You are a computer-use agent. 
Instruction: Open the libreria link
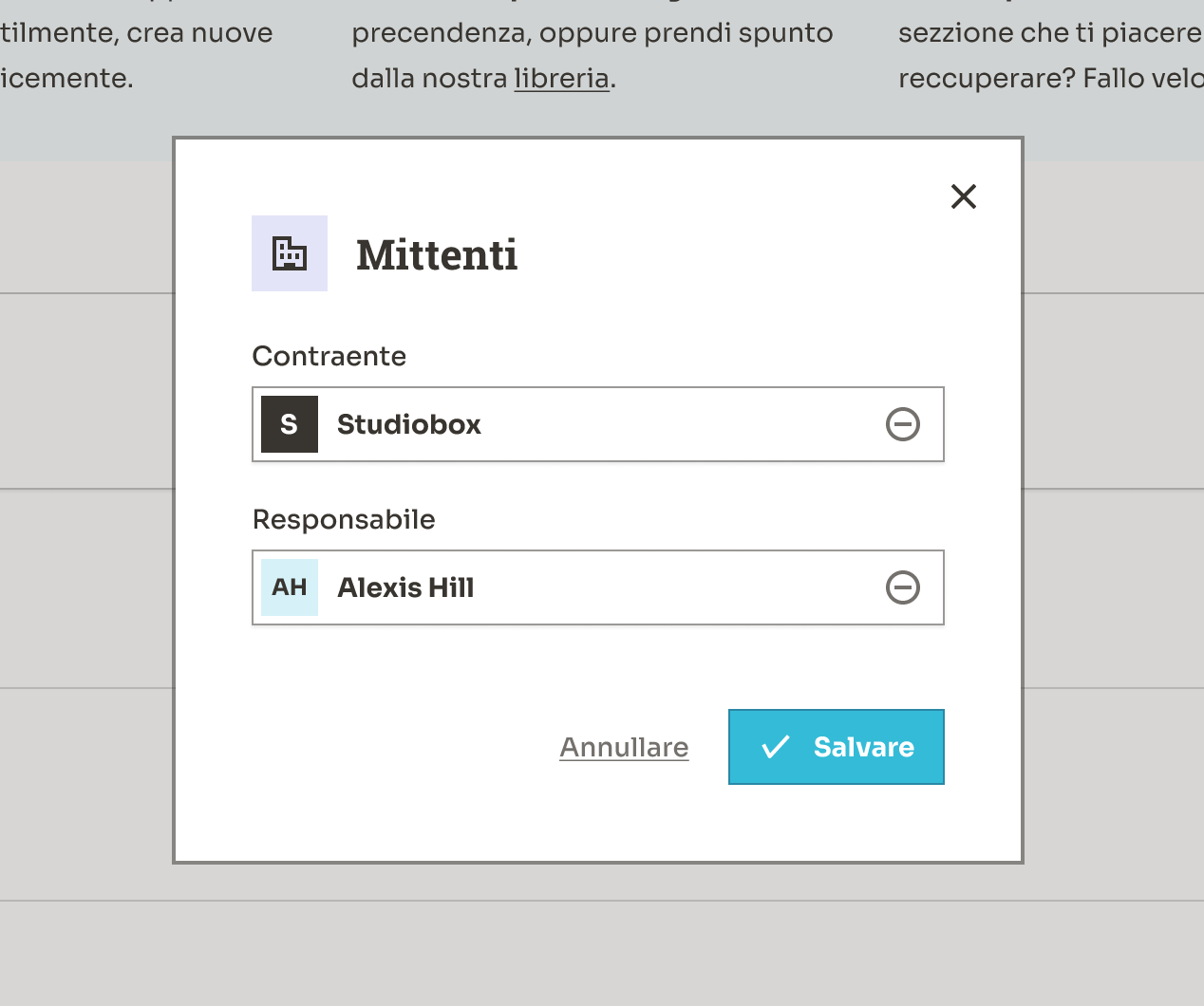561,78
